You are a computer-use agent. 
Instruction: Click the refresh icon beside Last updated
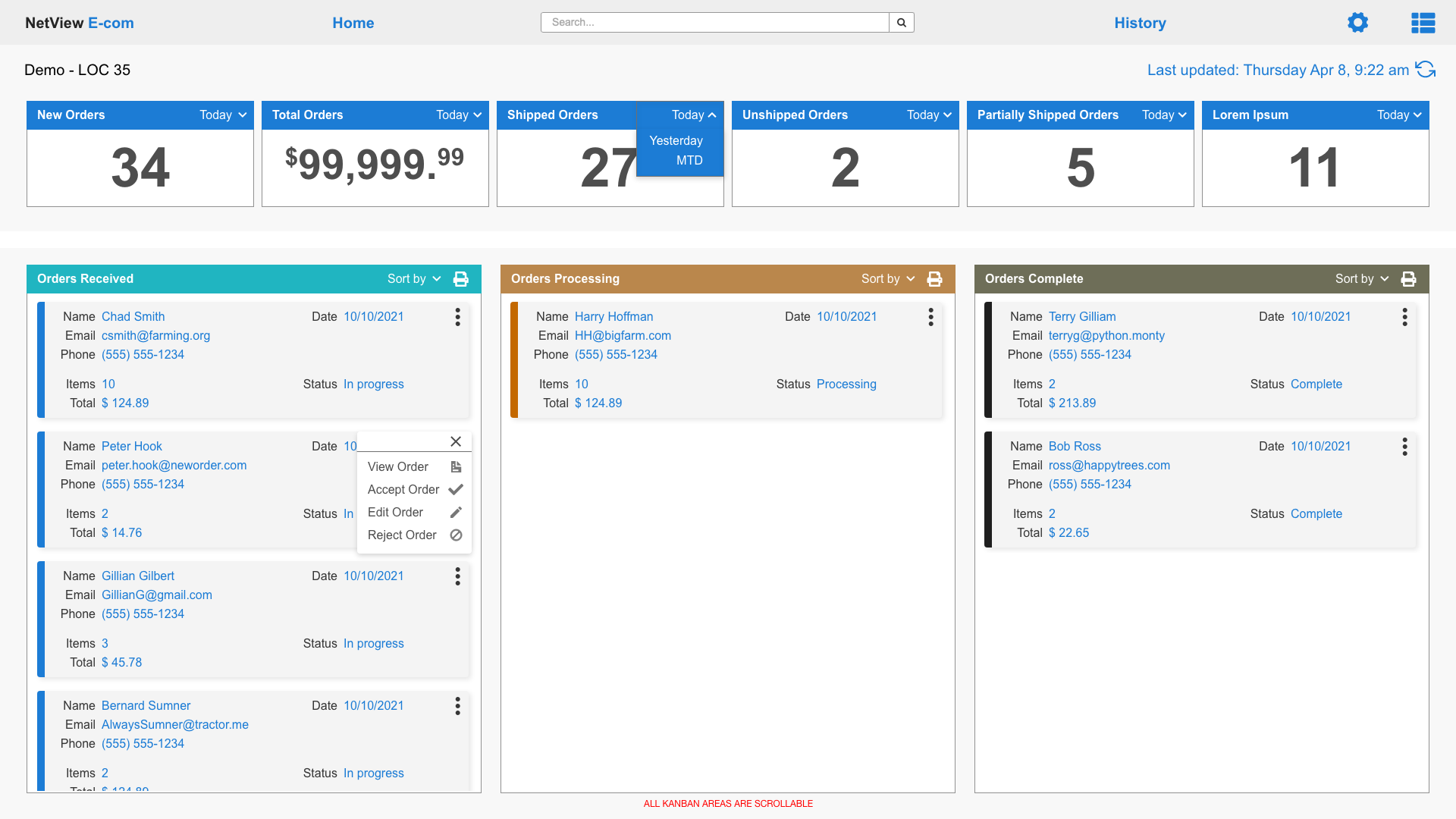point(1426,70)
